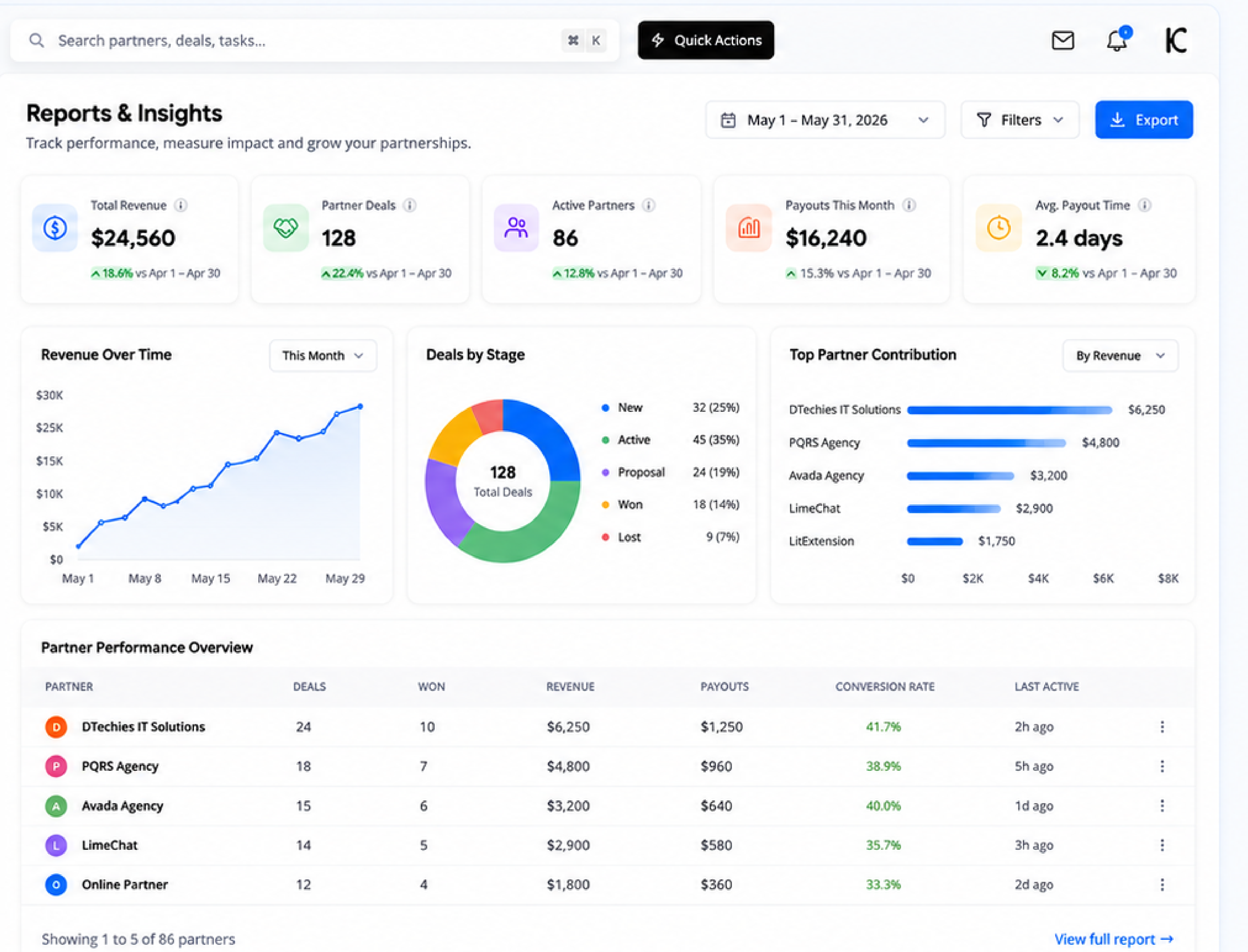Image resolution: width=1248 pixels, height=952 pixels.
Task: Click the Avg. Payout Time clock icon
Action: (x=998, y=228)
